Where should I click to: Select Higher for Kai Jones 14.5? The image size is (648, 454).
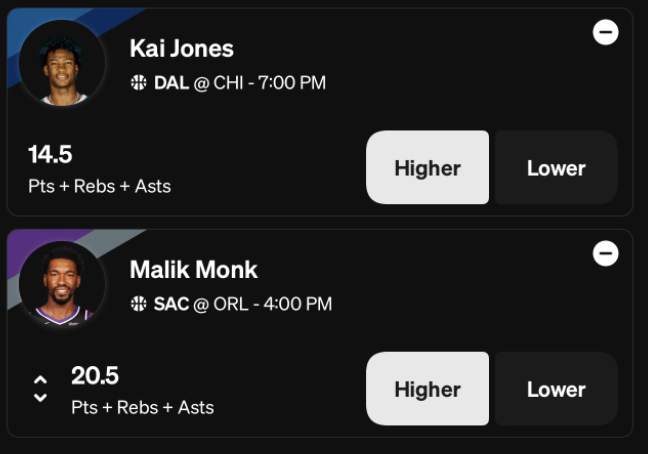427,167
